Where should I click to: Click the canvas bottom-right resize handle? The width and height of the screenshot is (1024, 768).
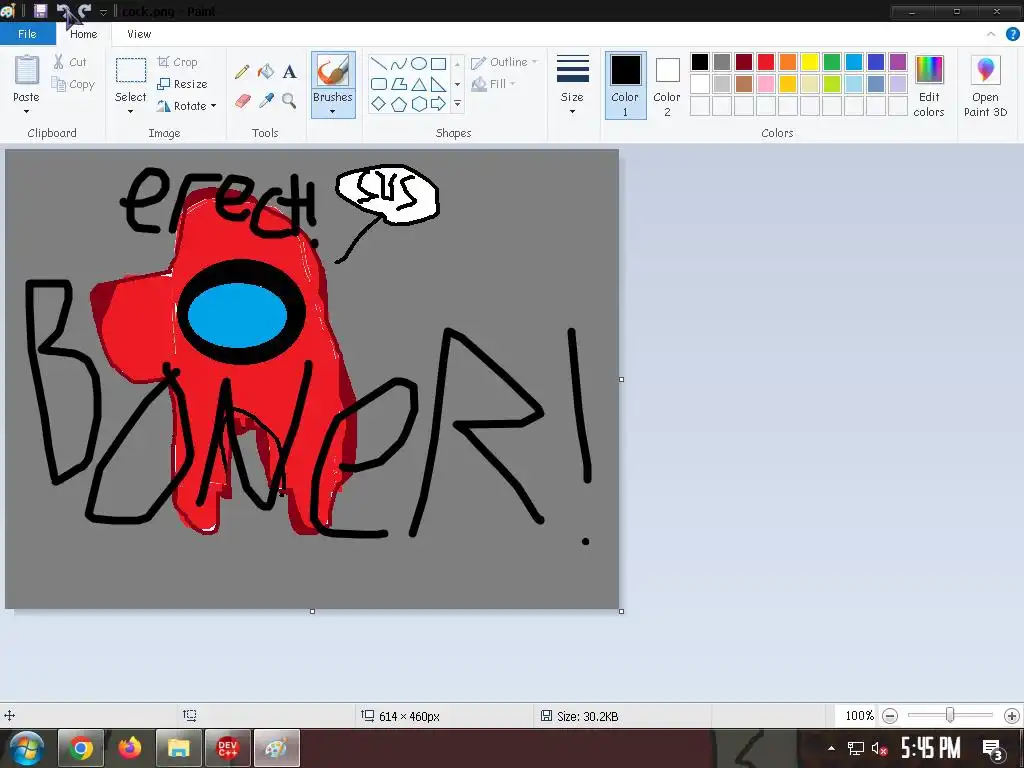click(621, 611)
